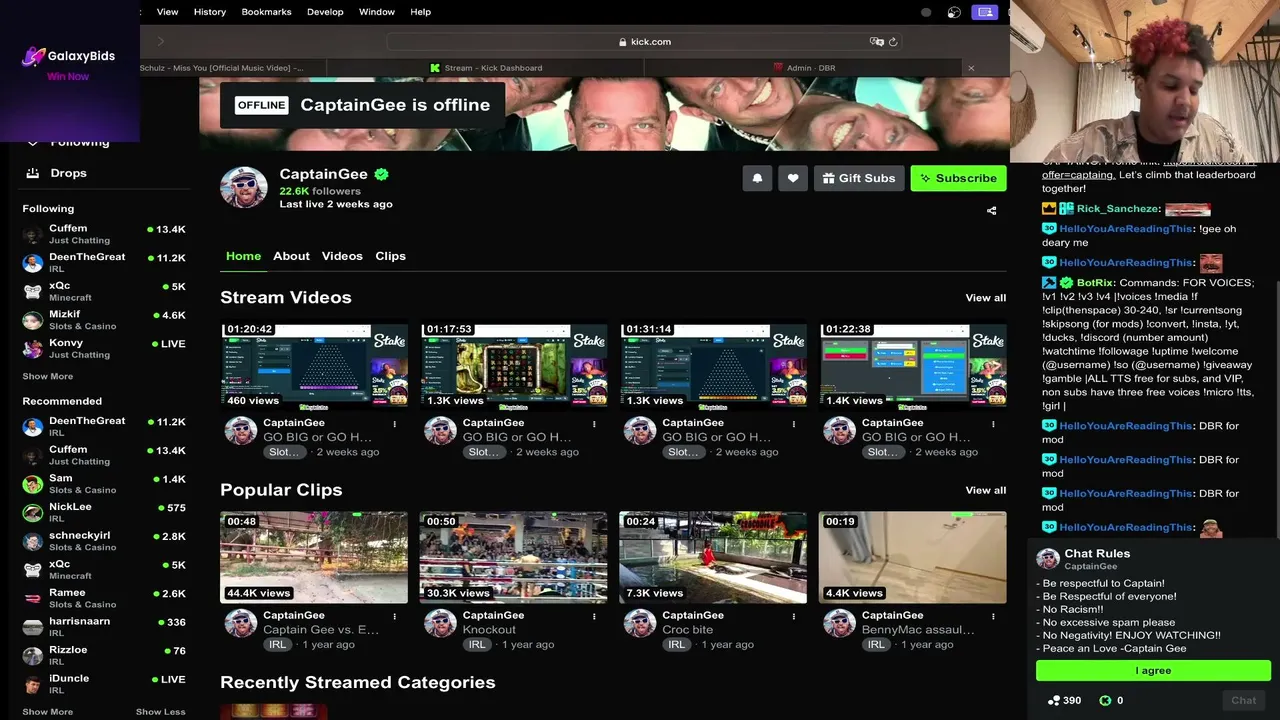Click the channel points icon beside 390

[x=1054, y=701]
